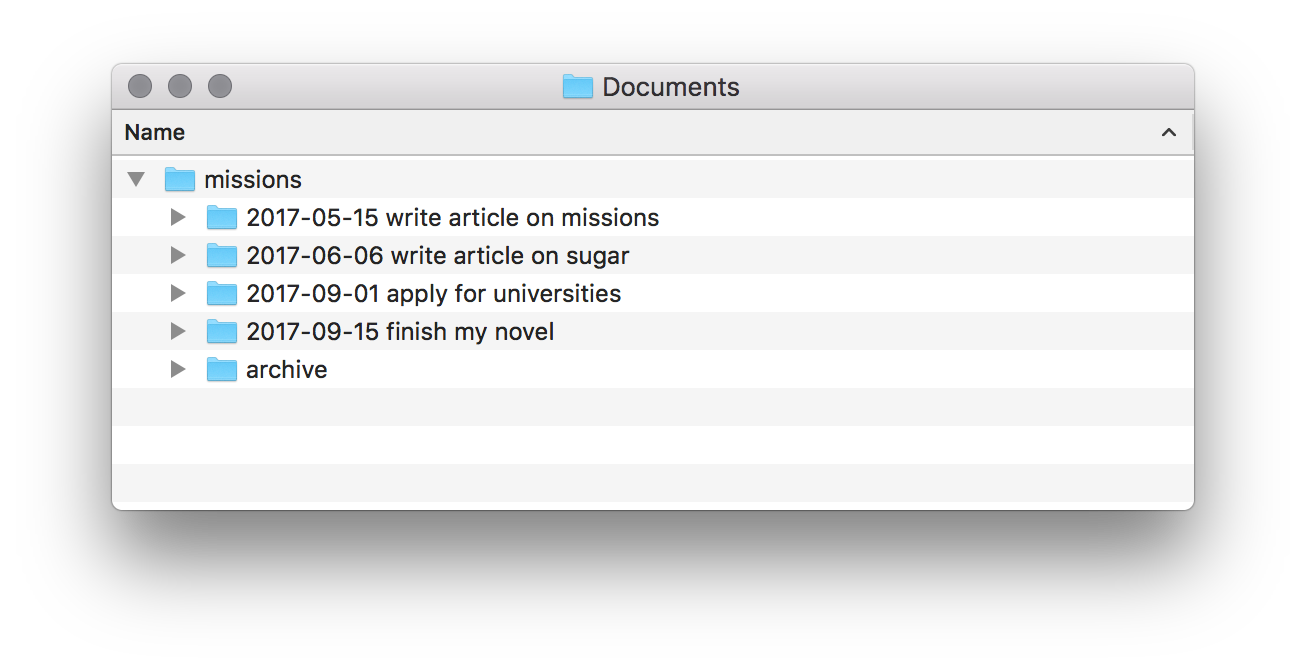Image resolution: width=1306 pixels, height=670 pixels.
Task: Select the missions folder row name
Action: coord(253,180)
